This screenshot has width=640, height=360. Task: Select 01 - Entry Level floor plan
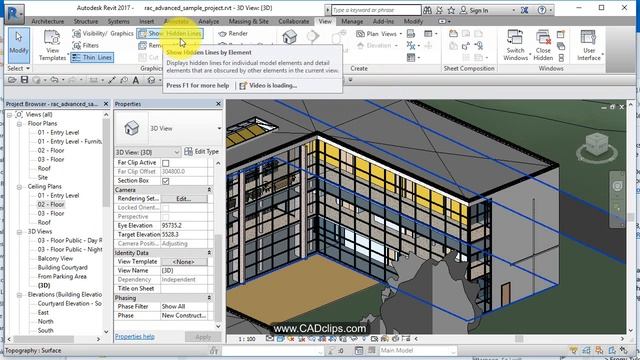(x=58, y=133)
